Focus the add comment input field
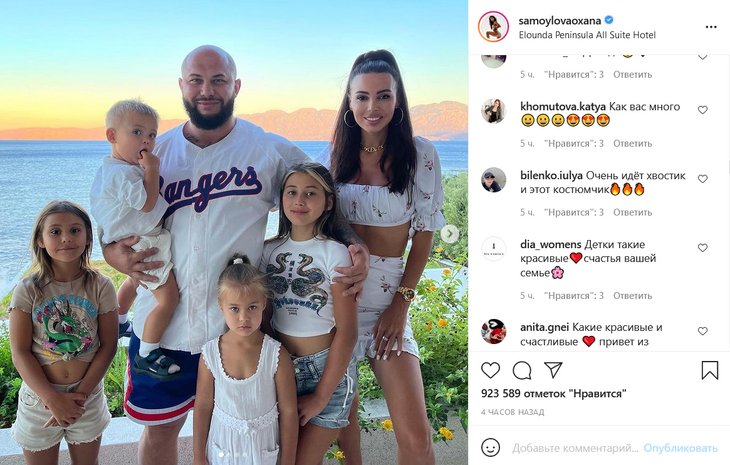Image resolution: width=730 pixels, height=465 pixels. pos(575,448)
